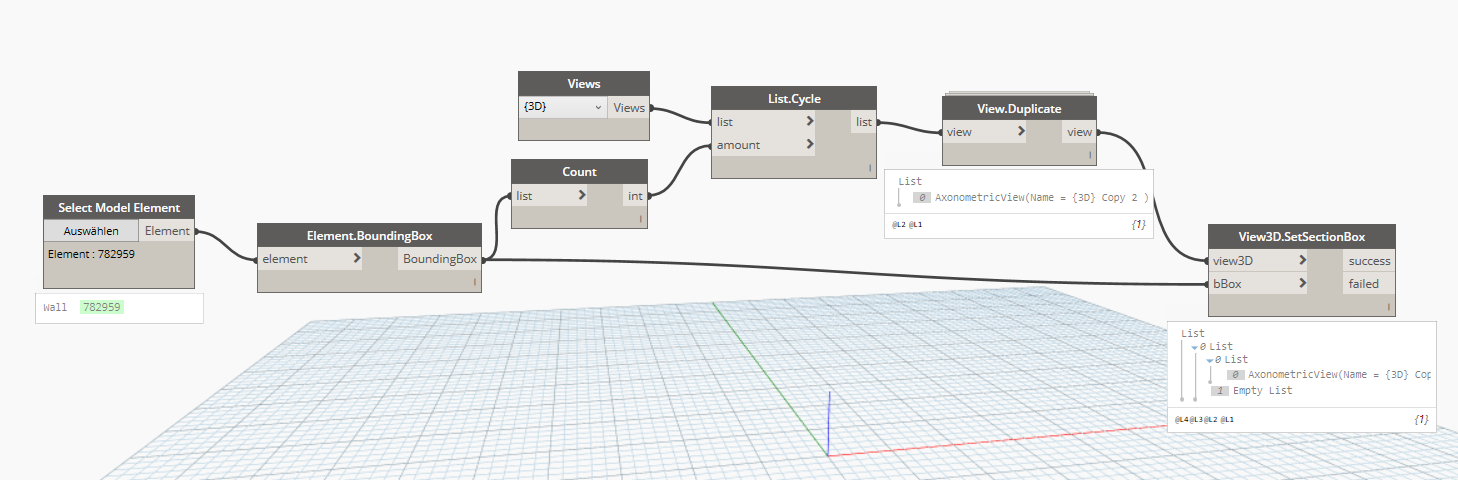1458x480 pixels.
Task: Open the {3D} views dropdown
Action: (563, 107)
